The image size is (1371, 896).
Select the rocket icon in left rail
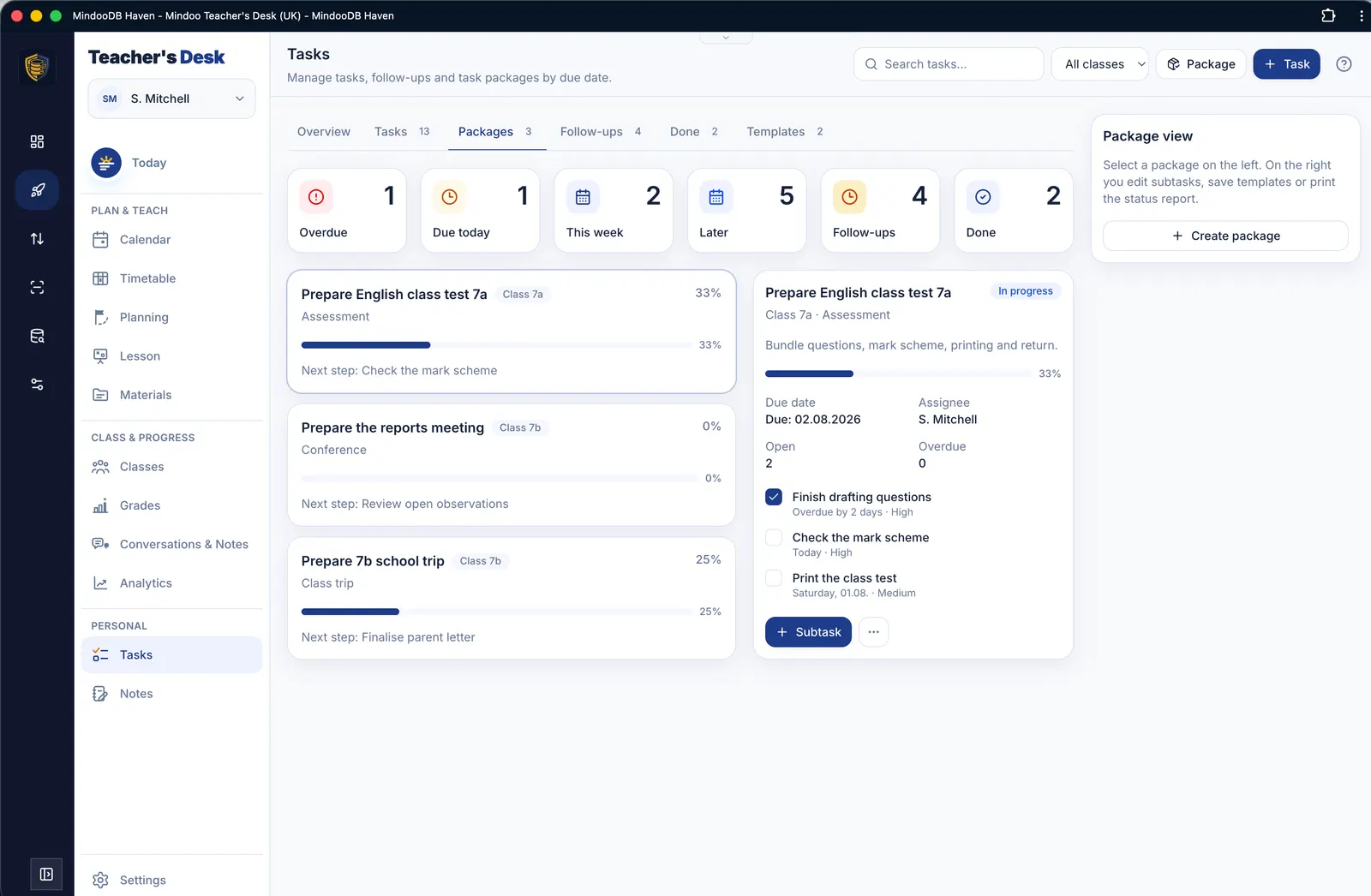pyautogui.click(x=37, y=190)
